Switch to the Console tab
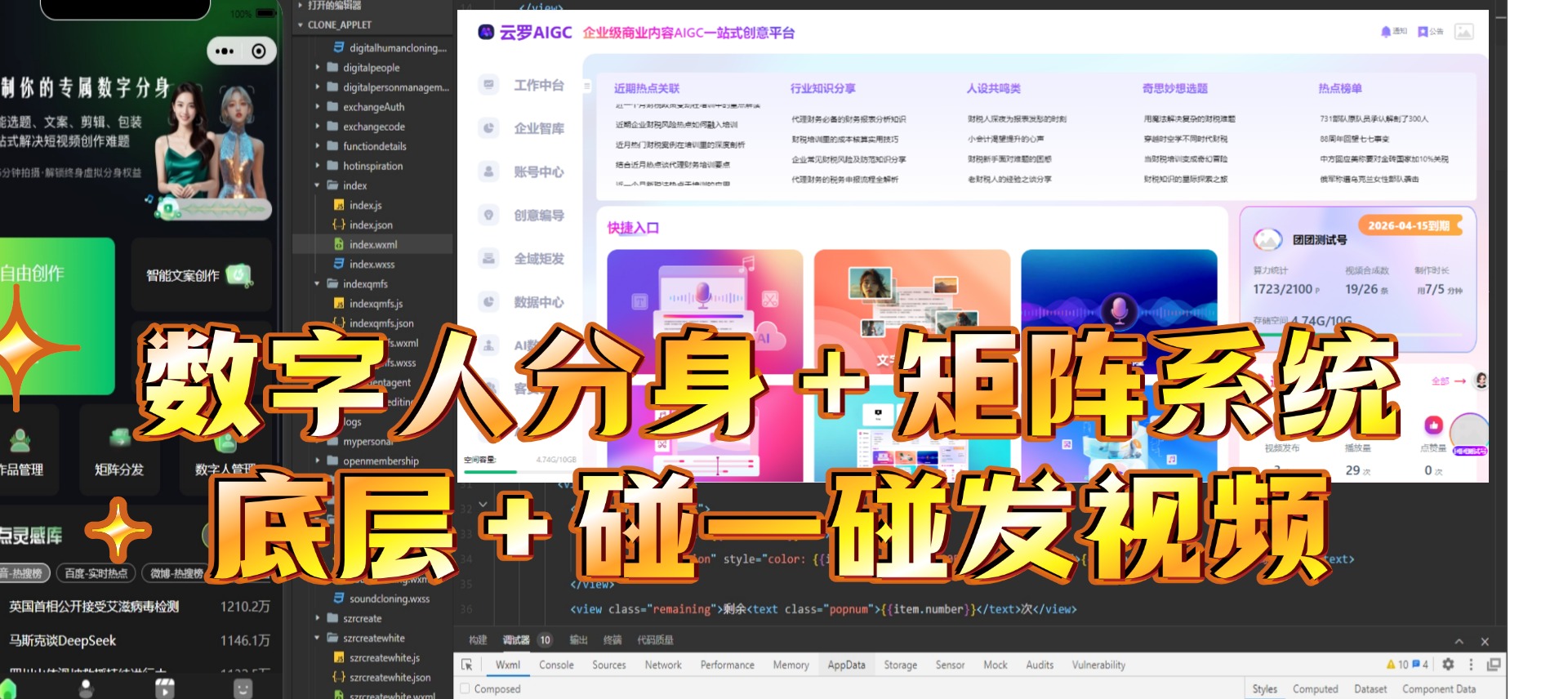The height and width of the screenshot is (699, 1568). point(556,665)
